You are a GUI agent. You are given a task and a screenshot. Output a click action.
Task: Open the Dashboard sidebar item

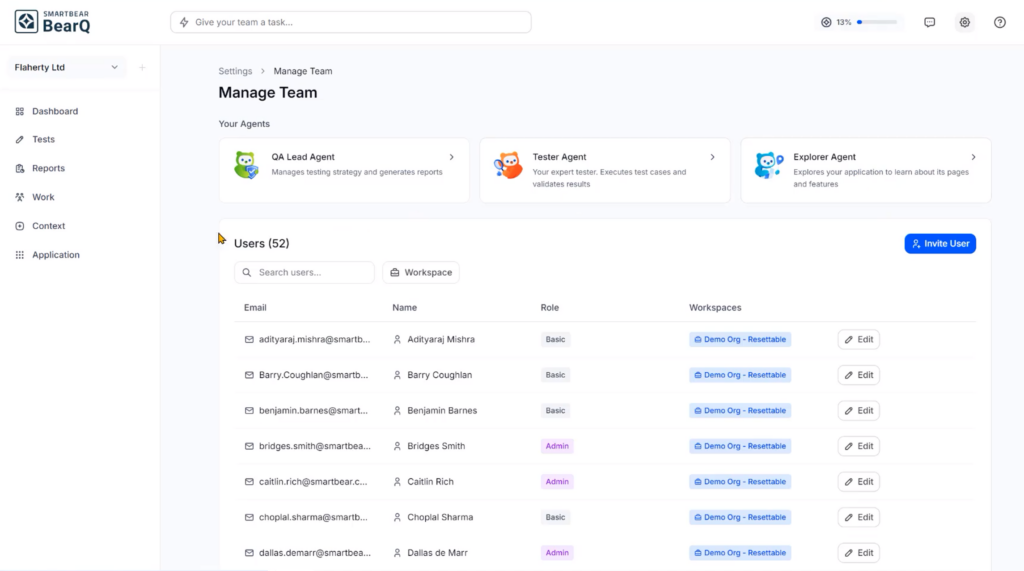(x=54, y=111)
